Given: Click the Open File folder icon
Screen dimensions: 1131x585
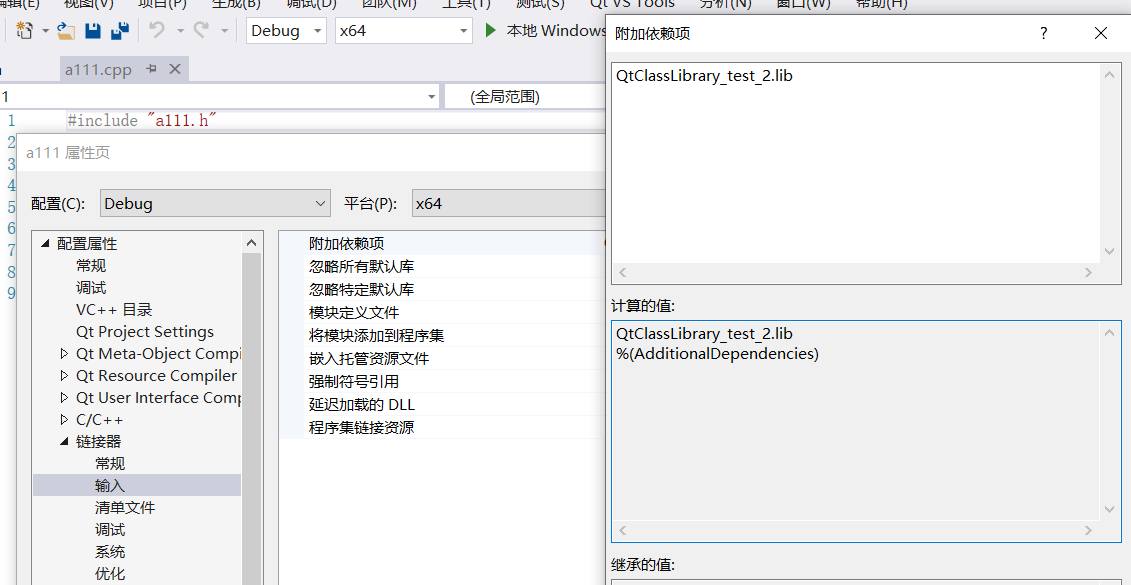Looking at the screenshot, I should pyautogui.click(x=66, y=31).
